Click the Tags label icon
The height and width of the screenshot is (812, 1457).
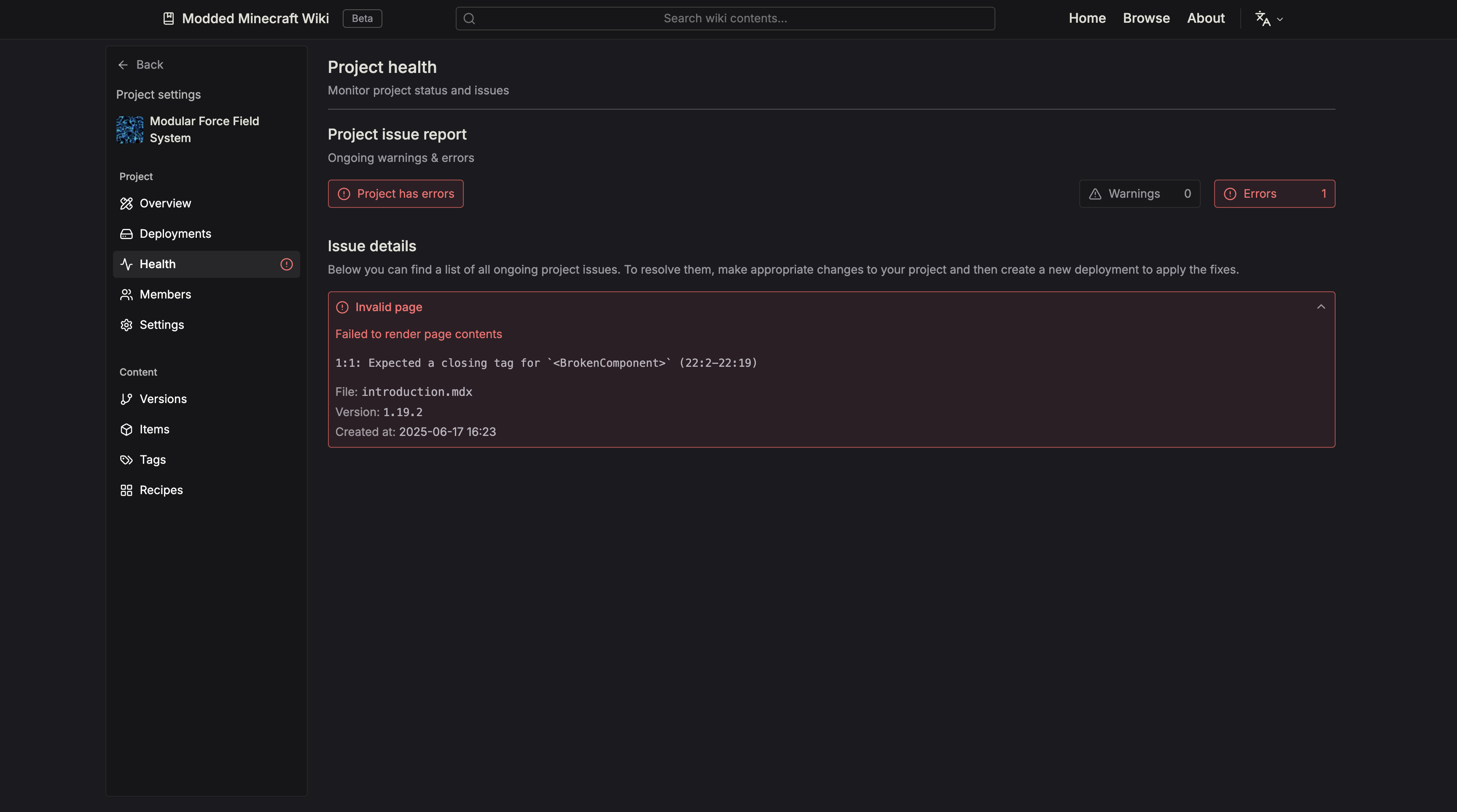click(126, 460)
